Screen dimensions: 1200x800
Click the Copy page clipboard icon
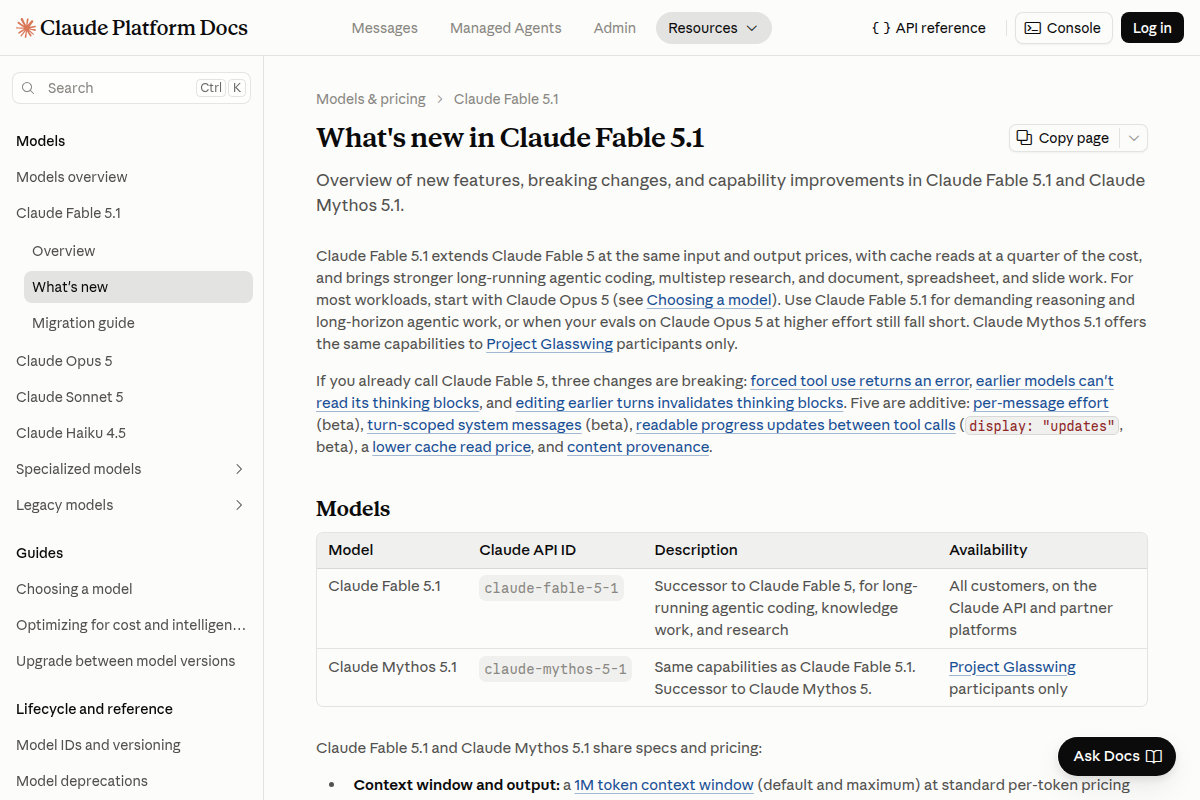[1024, 138]
